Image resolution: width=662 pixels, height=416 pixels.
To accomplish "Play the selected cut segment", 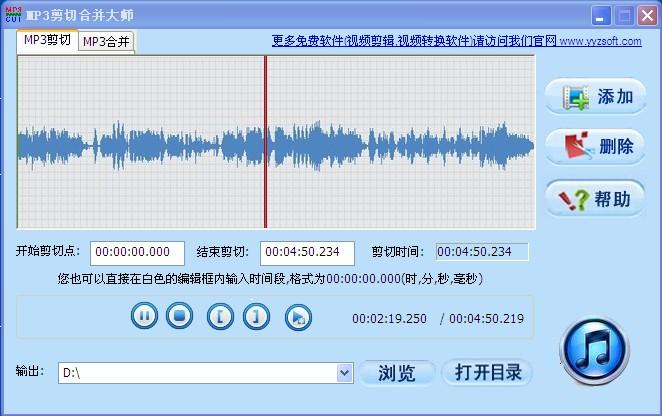I will click(x=297, y=317).
